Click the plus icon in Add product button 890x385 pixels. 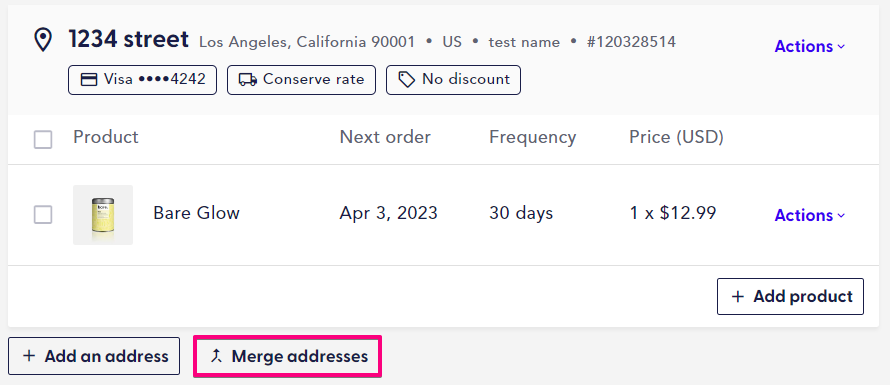coord(737,296)
